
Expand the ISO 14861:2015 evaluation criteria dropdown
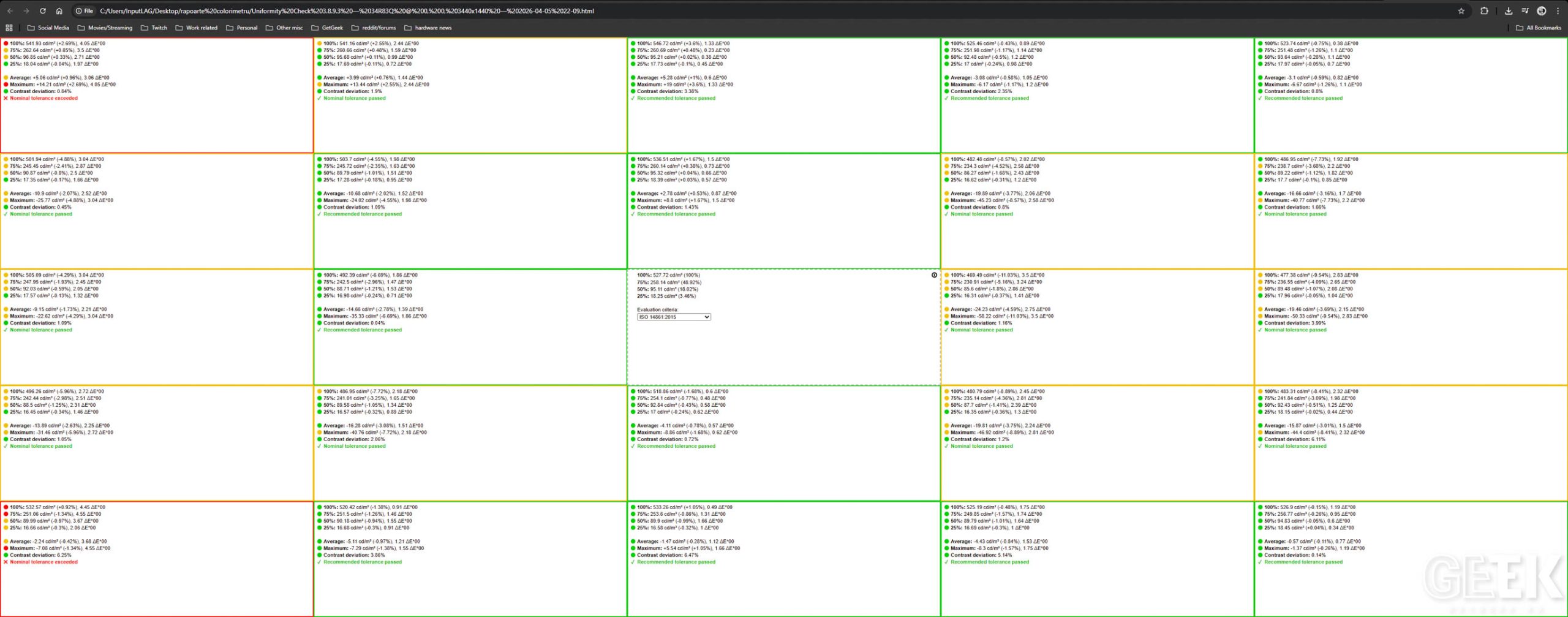[674, 317]
